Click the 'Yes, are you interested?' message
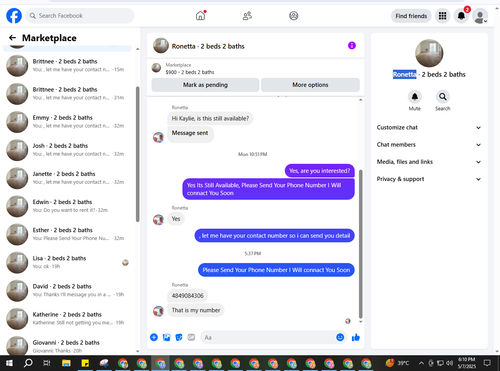 pyautogui.click(x=320, y=171)
